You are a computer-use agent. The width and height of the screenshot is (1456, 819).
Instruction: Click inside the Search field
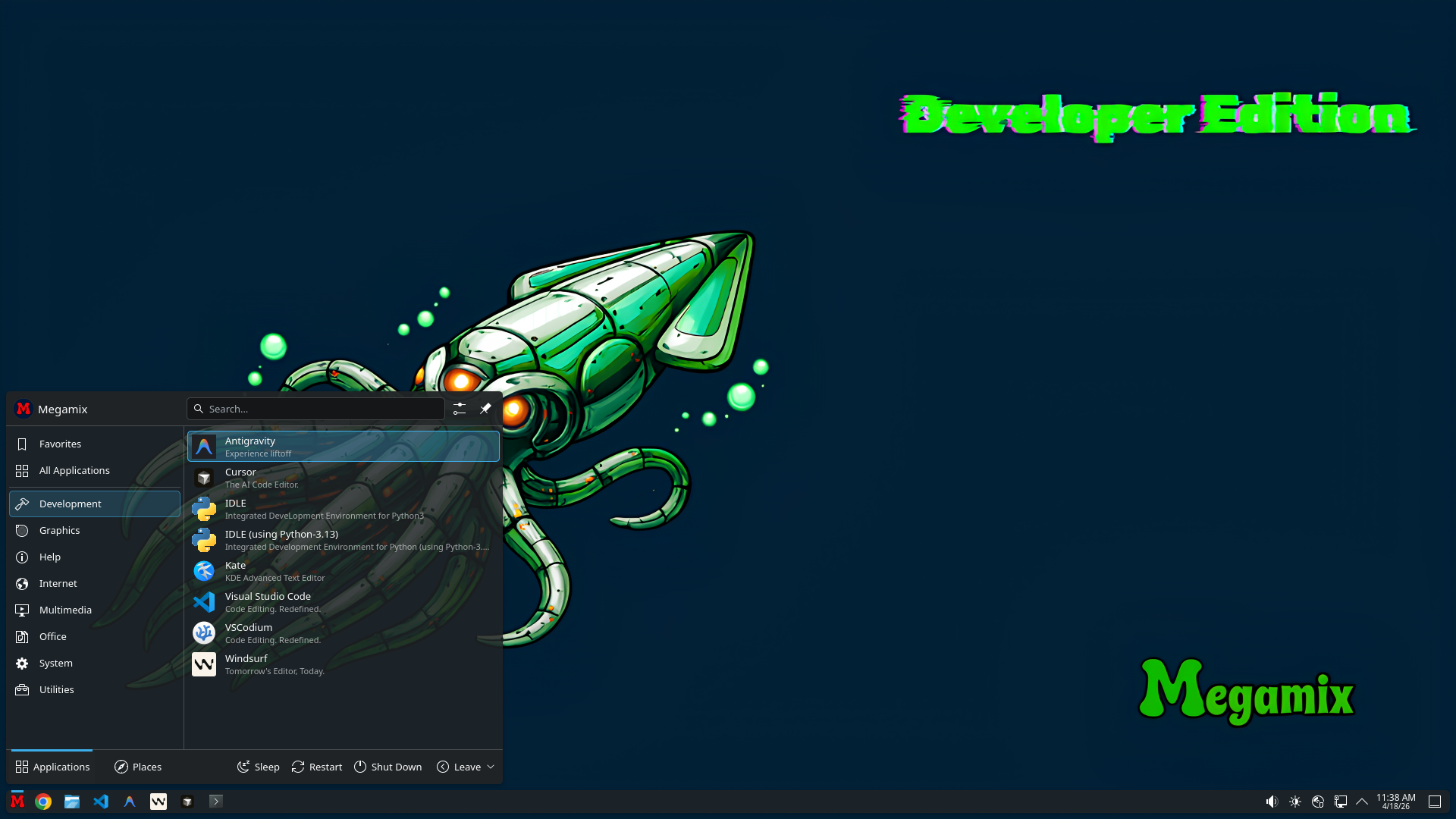coord(315,408)
